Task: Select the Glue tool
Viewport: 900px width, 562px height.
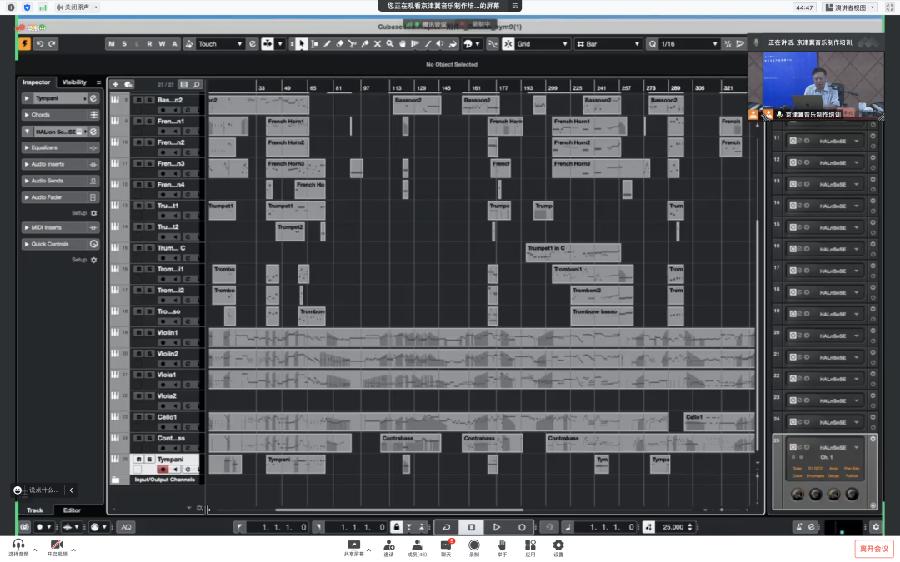Action: [x=365, y=44]
